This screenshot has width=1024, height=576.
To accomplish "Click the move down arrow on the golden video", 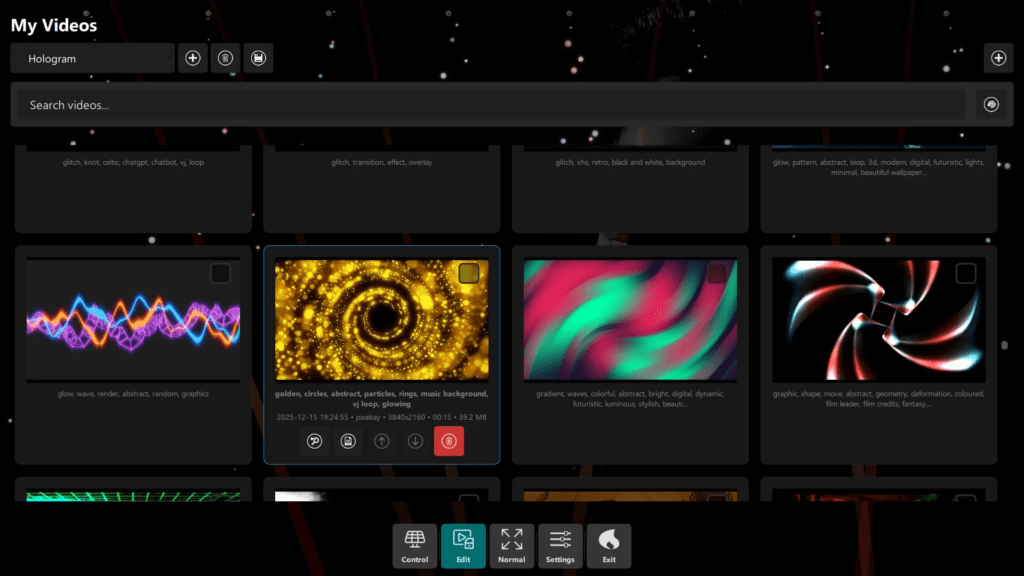I will click(415, 441).
